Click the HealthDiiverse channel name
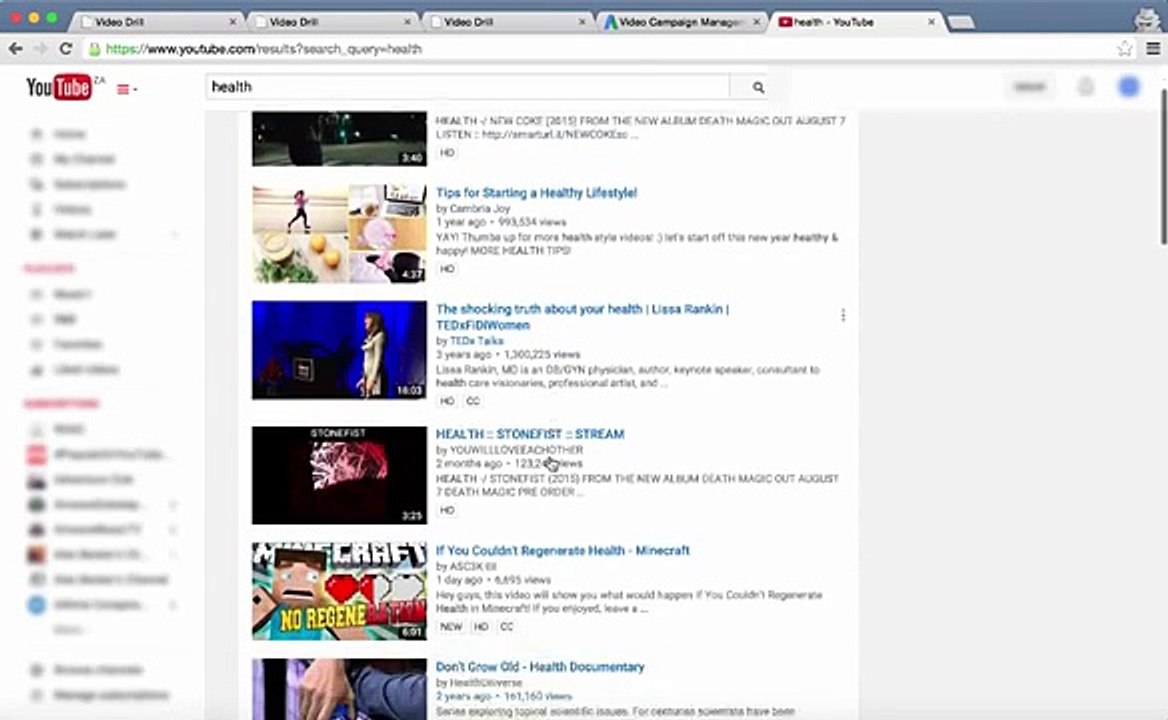 pyautogui.click(x=486, y=683)
